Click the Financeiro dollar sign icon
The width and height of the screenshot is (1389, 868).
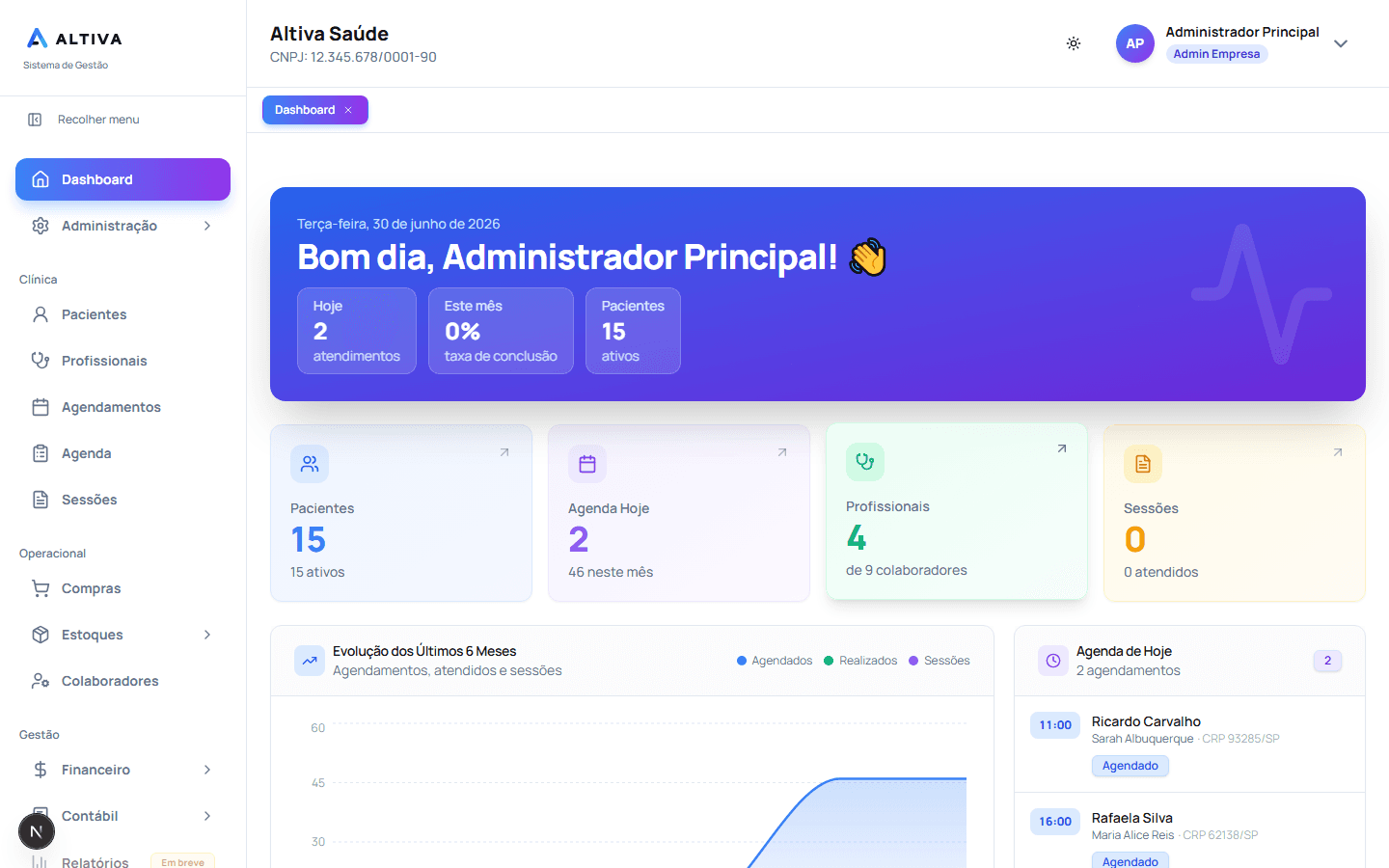pos(41,770)
